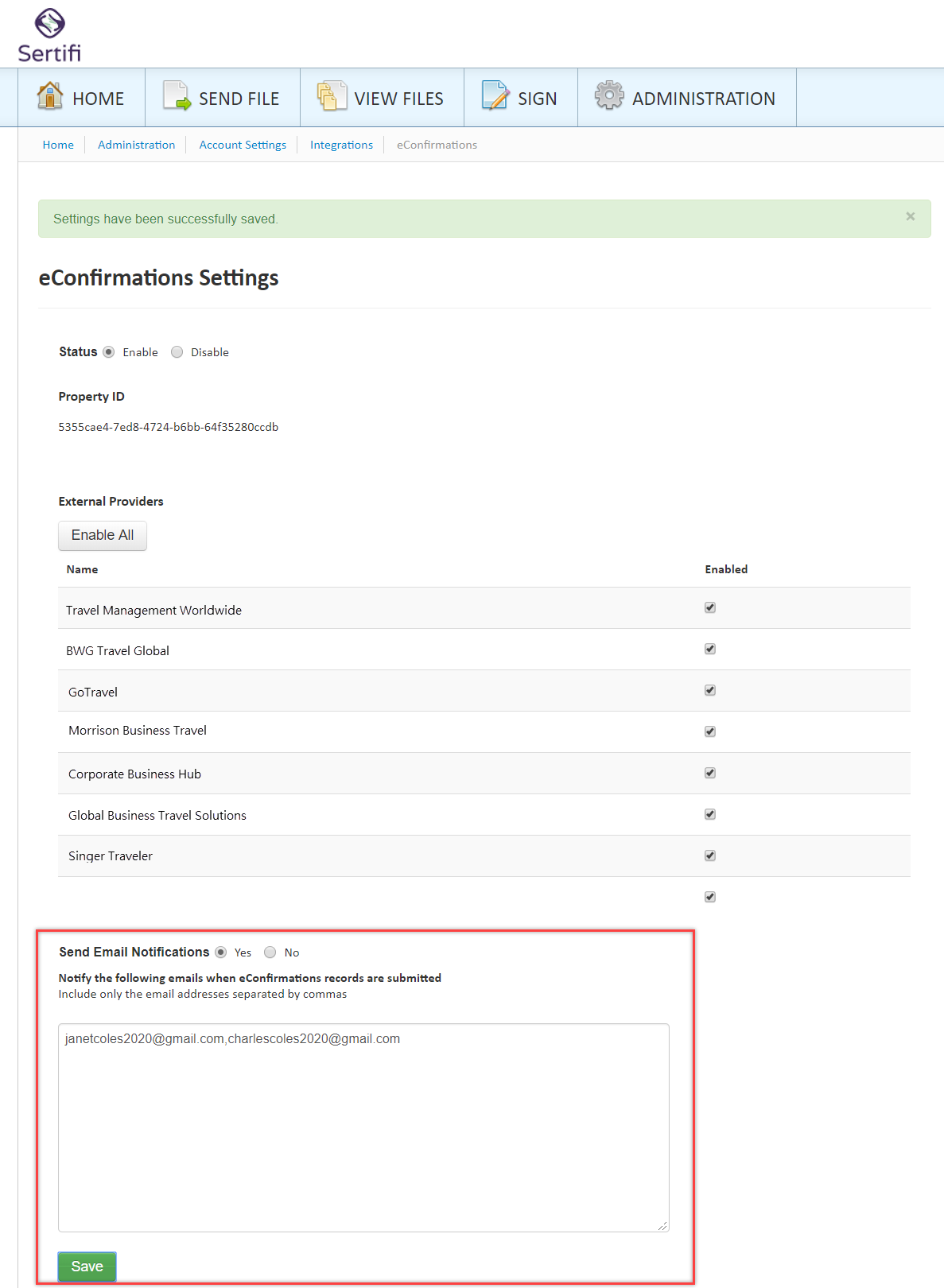Click the Send File document icon
Viewport: 944px width, 1288px height.
pos(177,95)
